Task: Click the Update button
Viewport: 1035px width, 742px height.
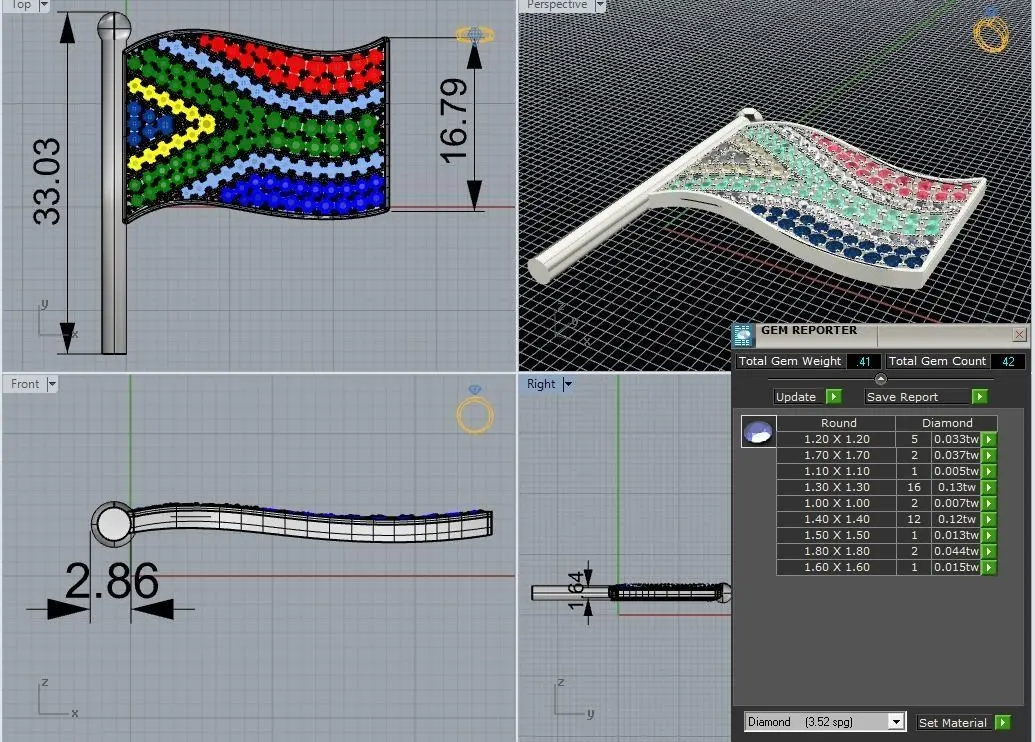Action: pos(796,397)
